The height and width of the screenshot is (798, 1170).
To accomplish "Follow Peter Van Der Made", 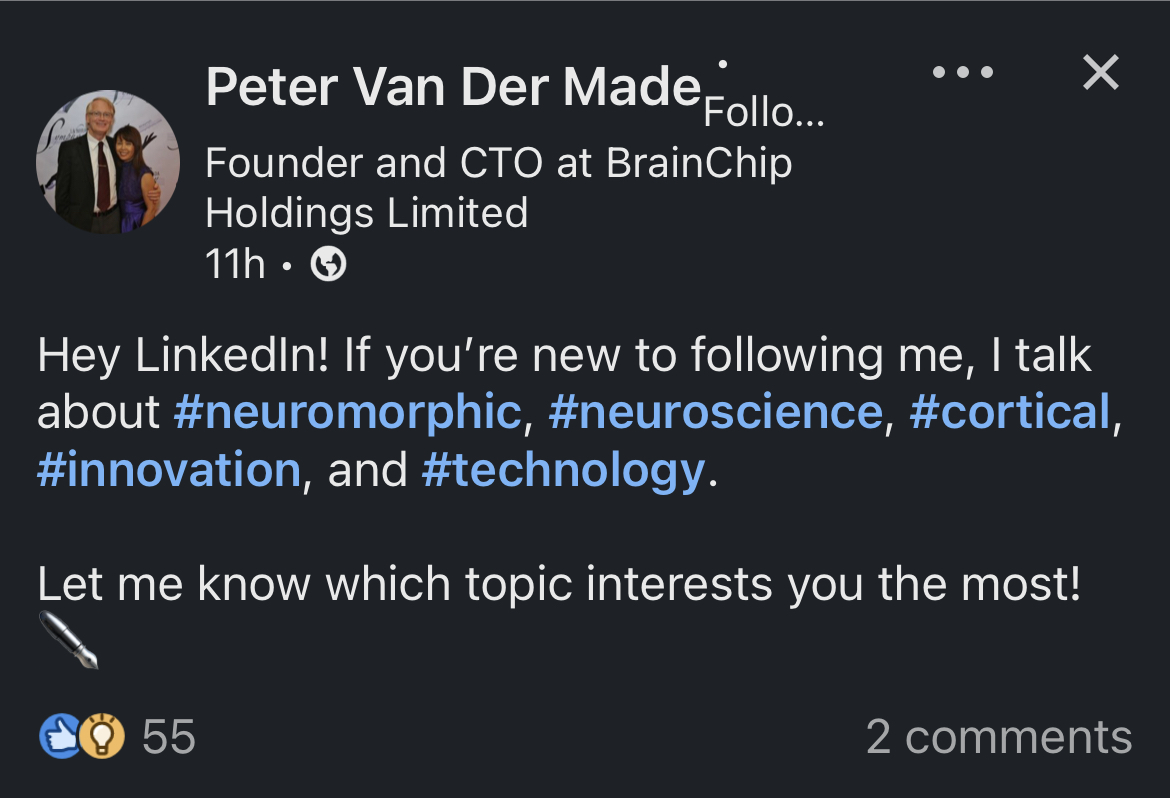I will coord(764,114).
